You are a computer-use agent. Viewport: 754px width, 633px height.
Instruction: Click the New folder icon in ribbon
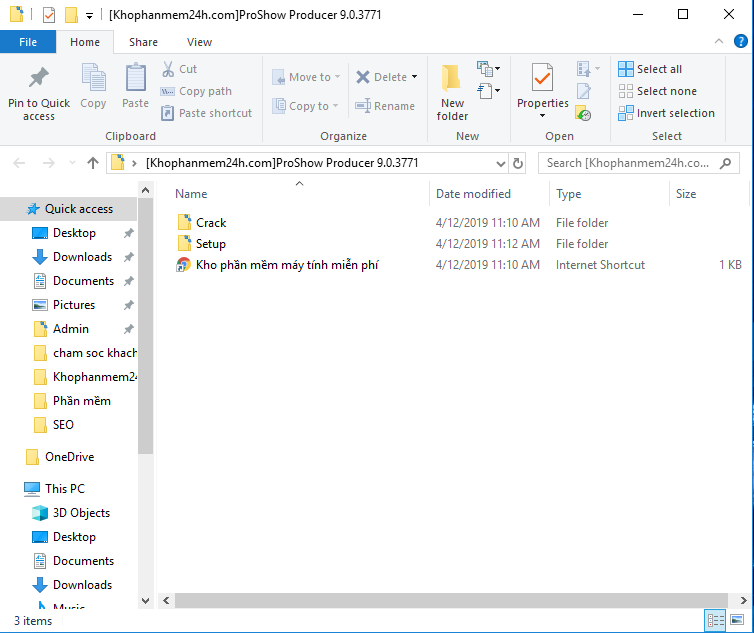coord(452,79)
